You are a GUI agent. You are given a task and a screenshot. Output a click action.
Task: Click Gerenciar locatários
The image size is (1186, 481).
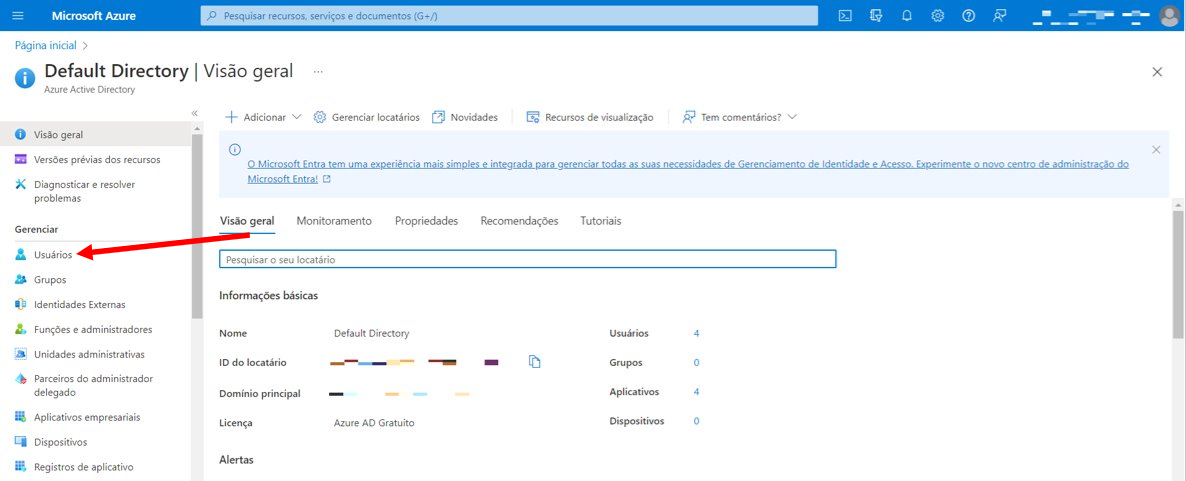[x=366, y=117]
